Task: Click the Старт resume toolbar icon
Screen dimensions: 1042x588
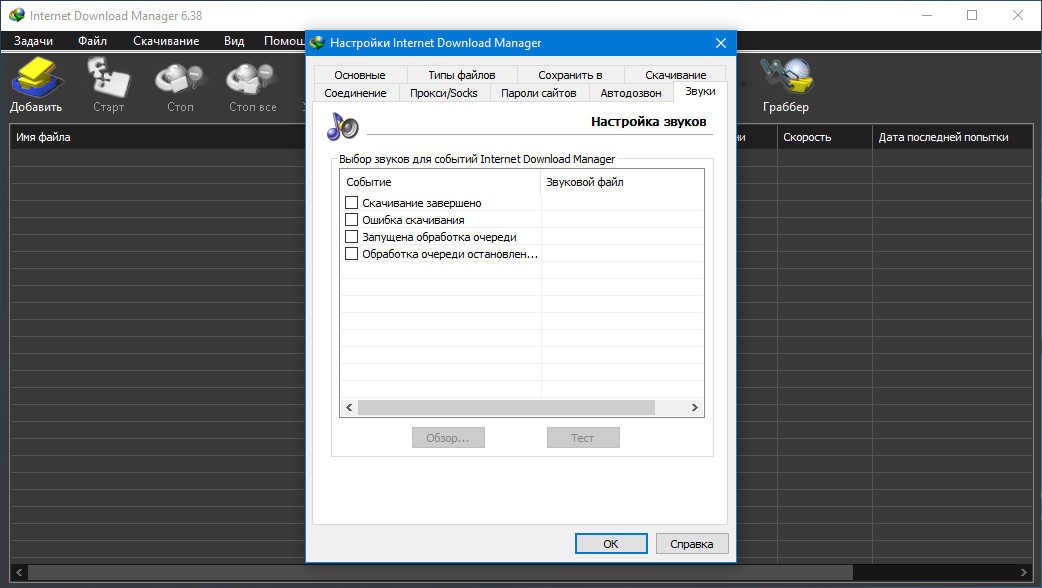Action: click(108, 85)
